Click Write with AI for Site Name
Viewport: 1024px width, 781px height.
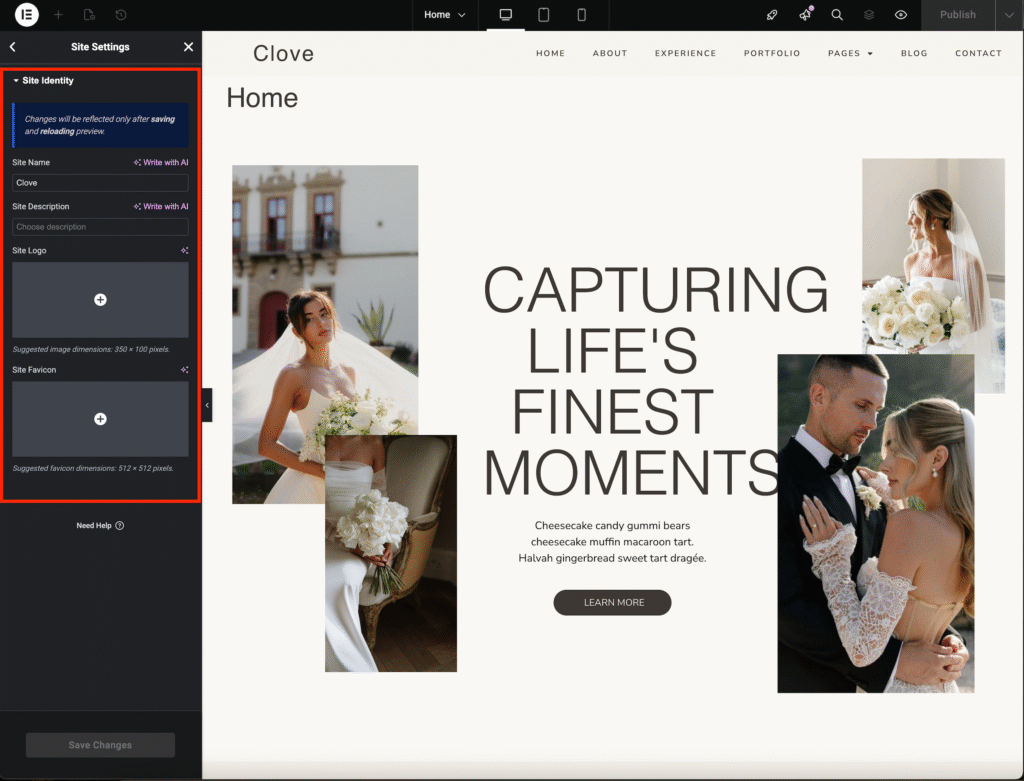tap(161, 162)
